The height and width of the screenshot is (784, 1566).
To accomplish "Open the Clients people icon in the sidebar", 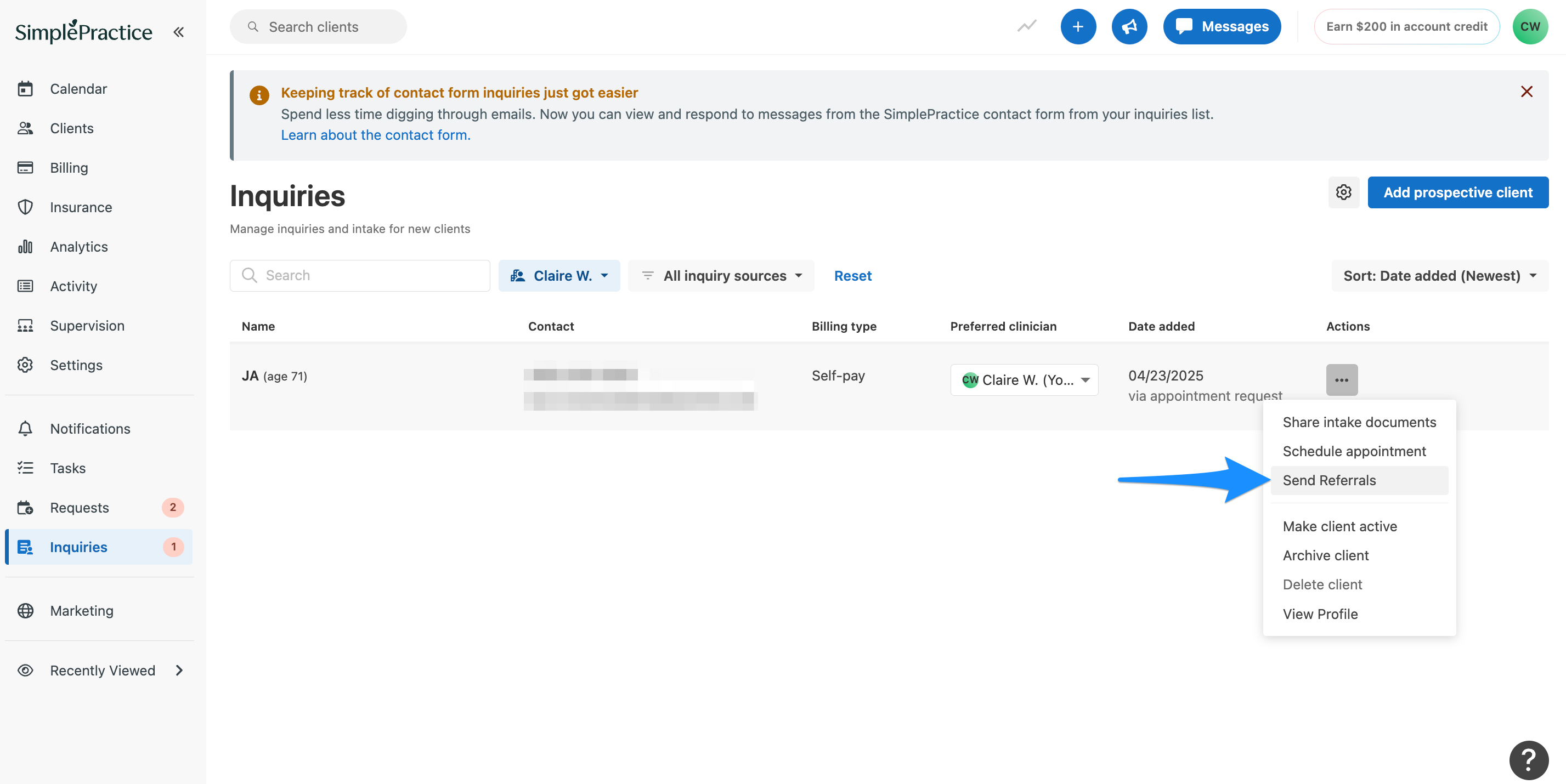I will pyautogui.click(x=25, y=128).
